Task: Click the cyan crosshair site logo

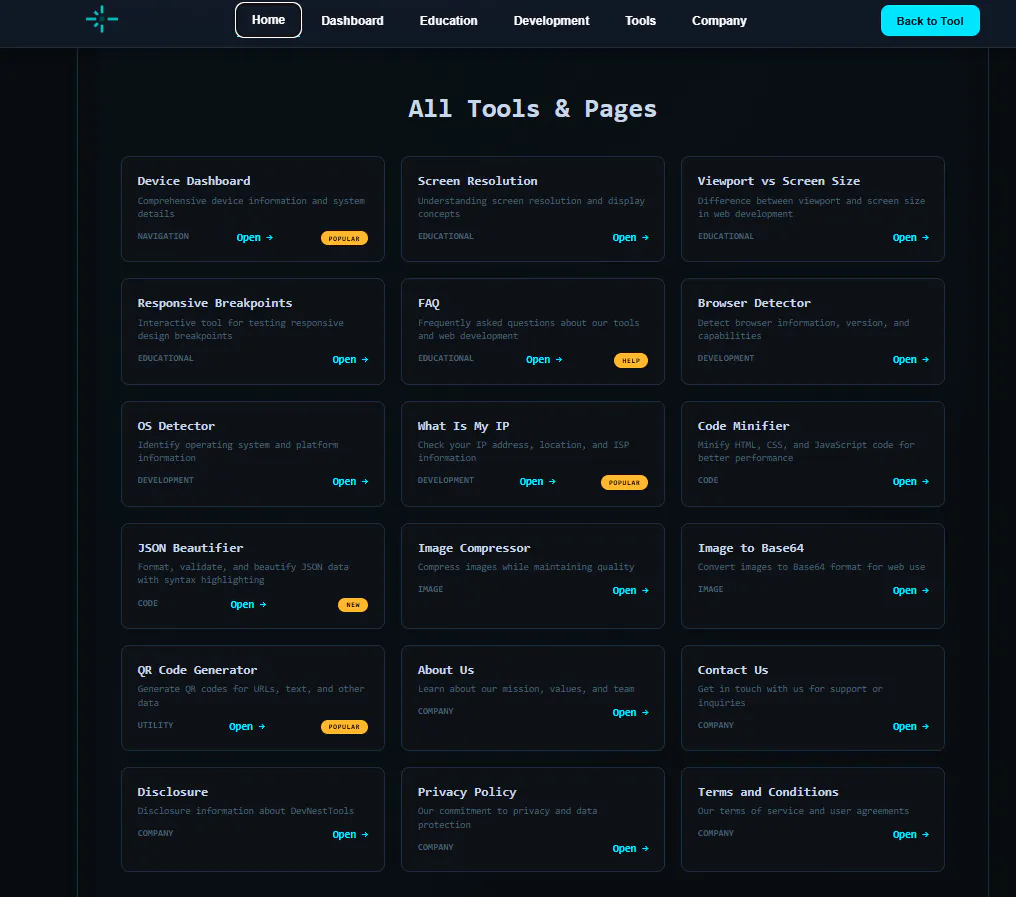Action: pyautogui.click(x=102, y=19)
